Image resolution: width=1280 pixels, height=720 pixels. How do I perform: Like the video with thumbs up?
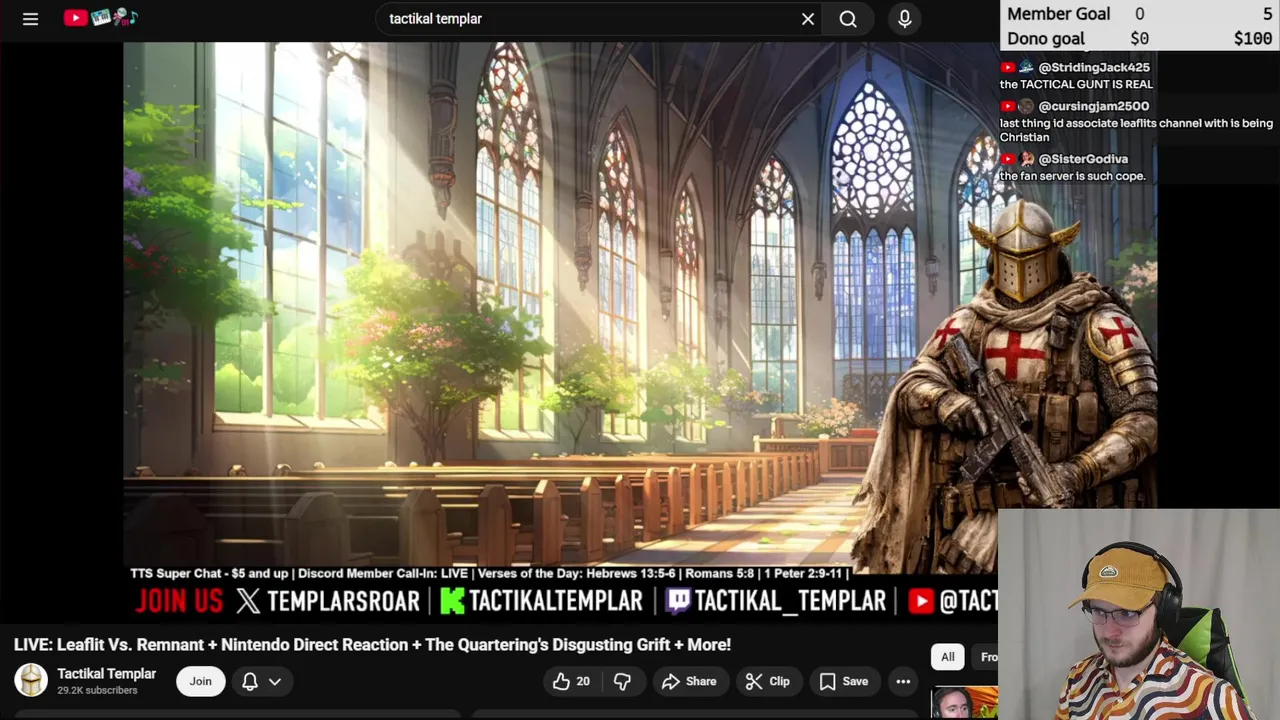pyautogui.click(x=571, y=681)
